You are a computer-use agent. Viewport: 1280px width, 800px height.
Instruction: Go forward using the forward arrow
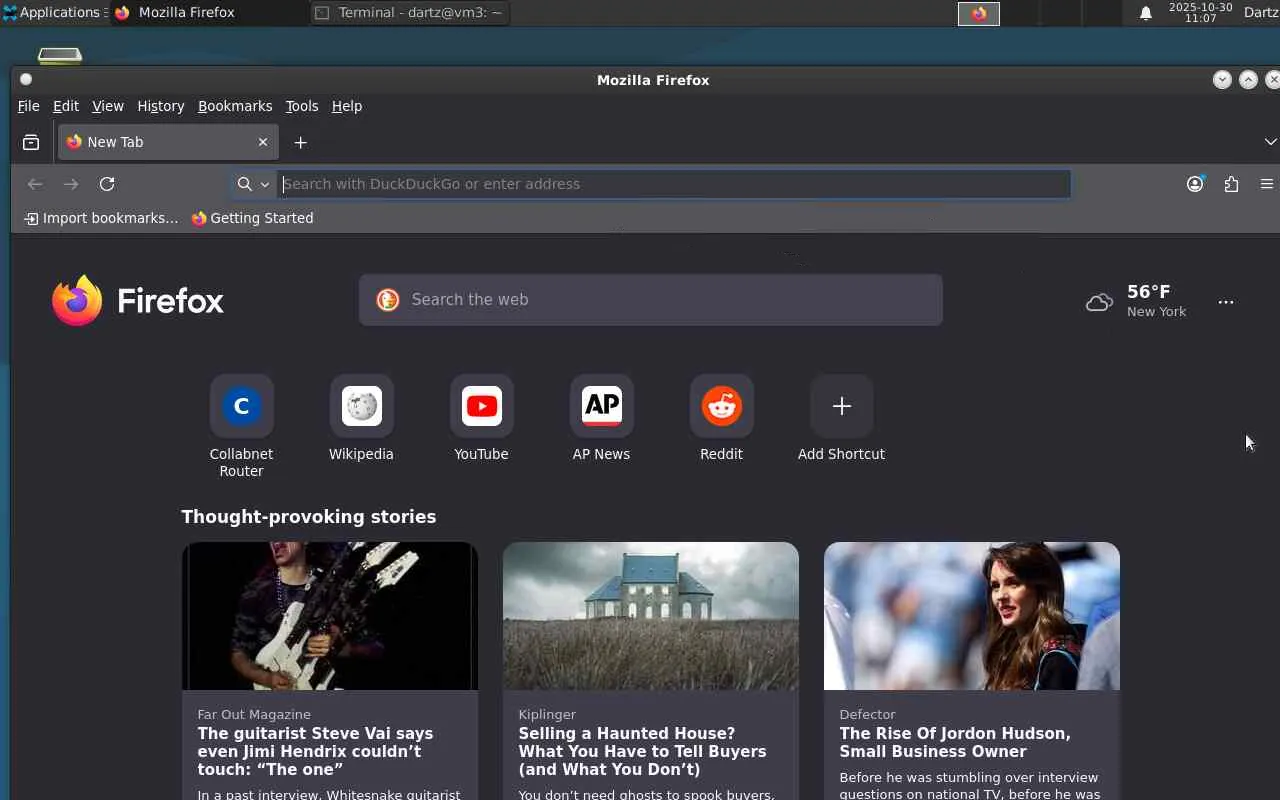point(71,184)
